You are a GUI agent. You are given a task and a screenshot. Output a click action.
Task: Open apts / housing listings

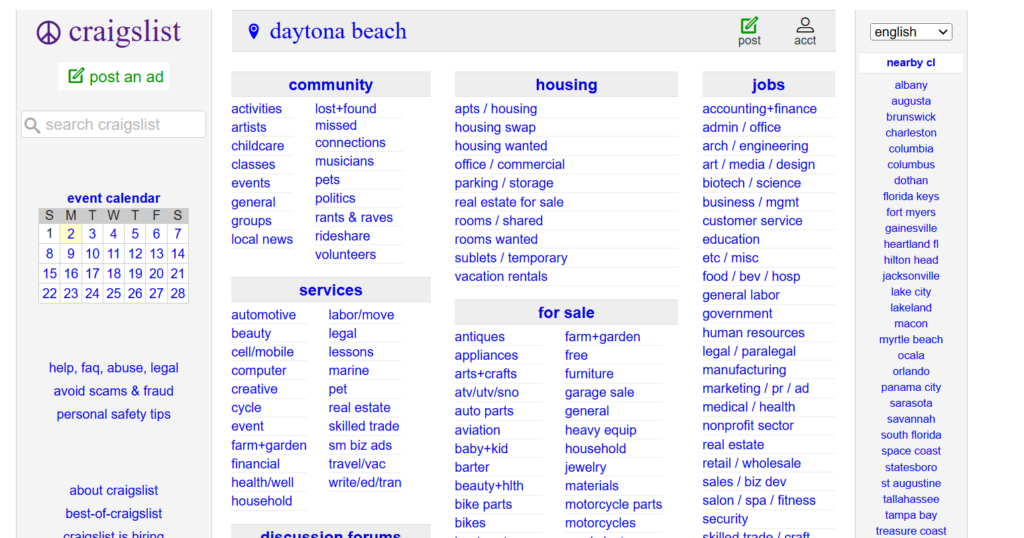(x=496, y=109)
